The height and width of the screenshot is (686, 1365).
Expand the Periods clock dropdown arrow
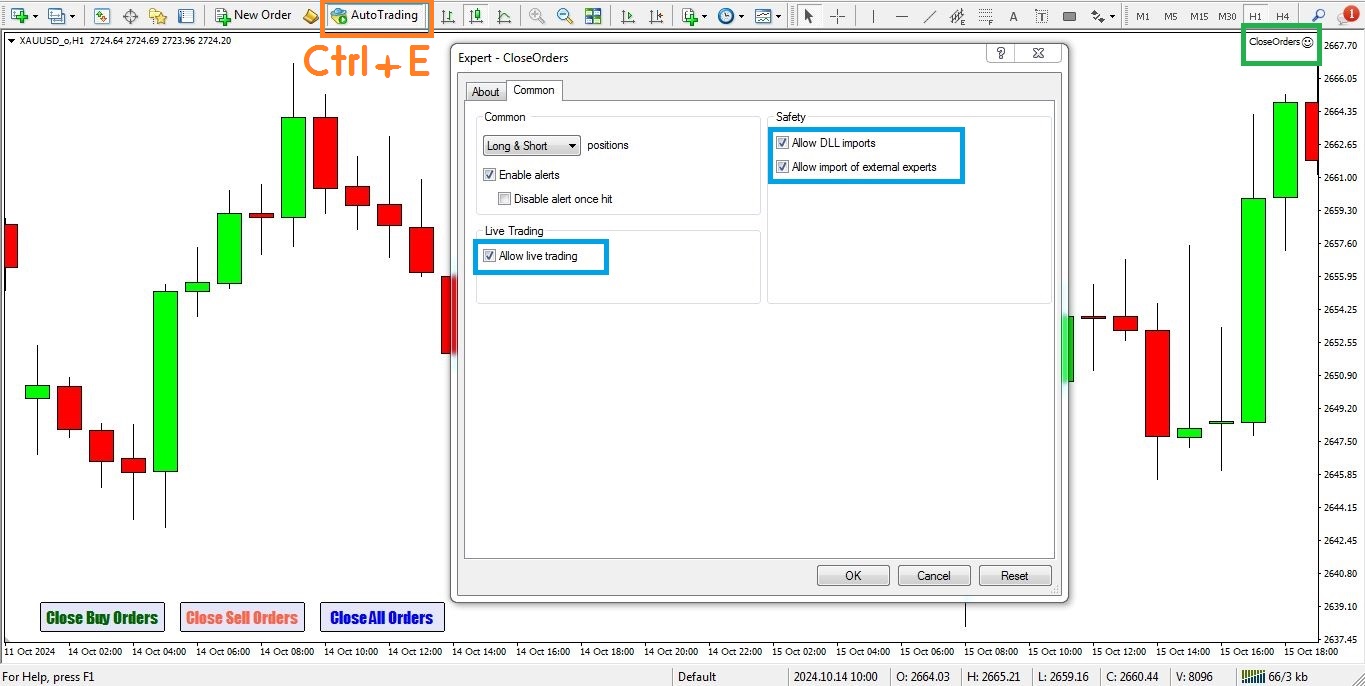click(740, 16)
